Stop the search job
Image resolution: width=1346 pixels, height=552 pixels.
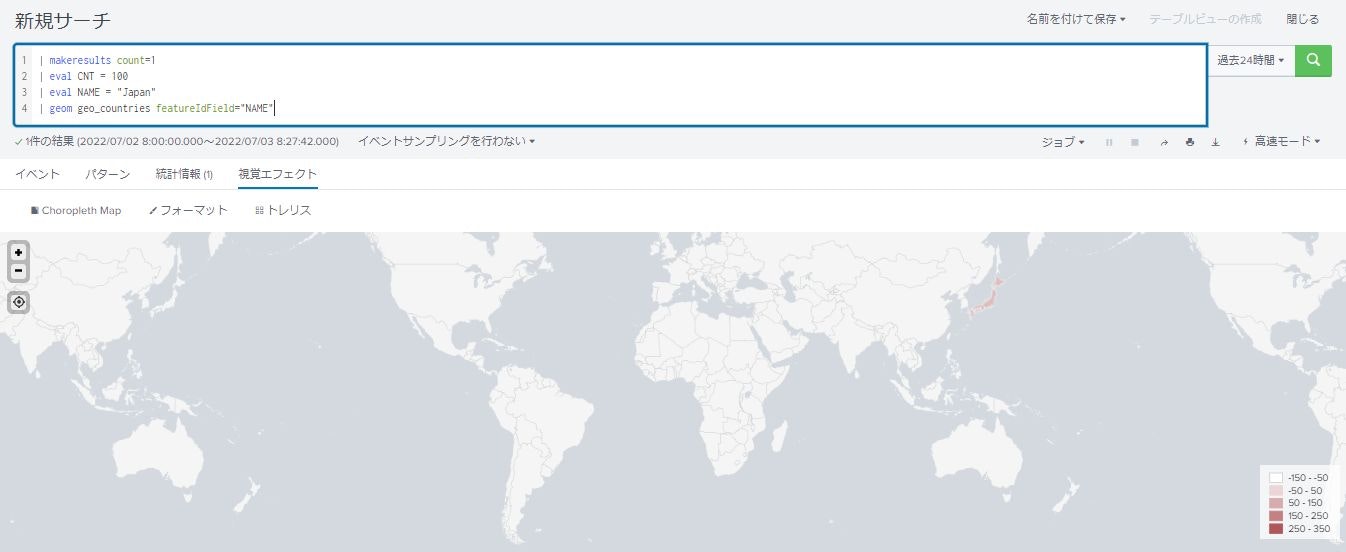[x=1135, y=142]
